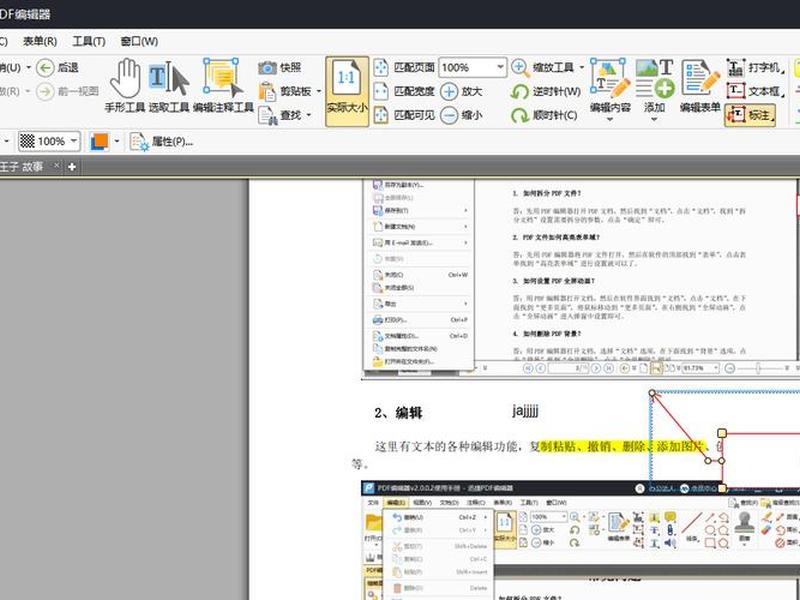Screen dimensions: 800x600
Task: Click the 2、编辑 heading in the page
Action: point(398,413)
